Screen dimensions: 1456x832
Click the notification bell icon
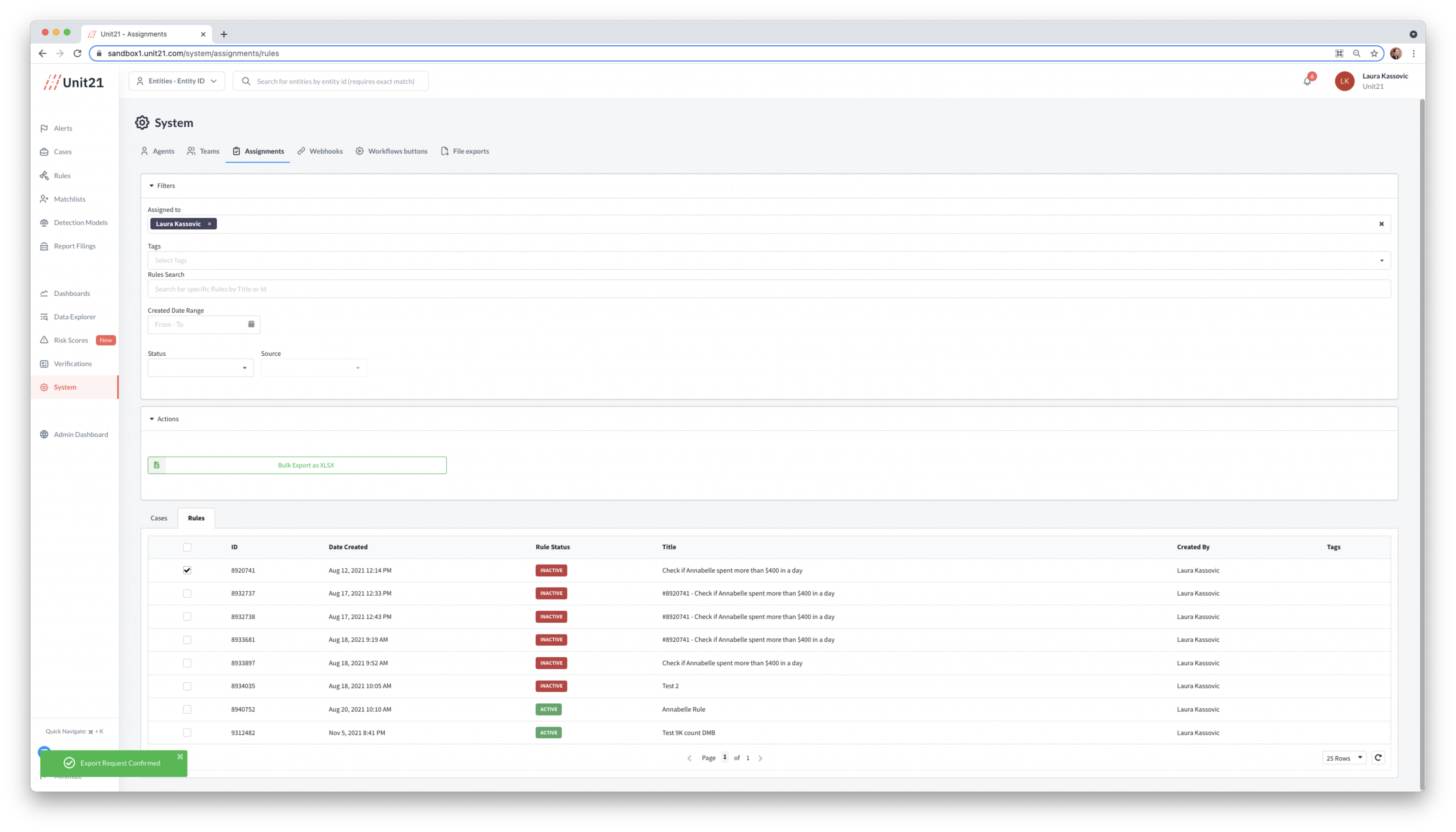(x=1307, y=81)
